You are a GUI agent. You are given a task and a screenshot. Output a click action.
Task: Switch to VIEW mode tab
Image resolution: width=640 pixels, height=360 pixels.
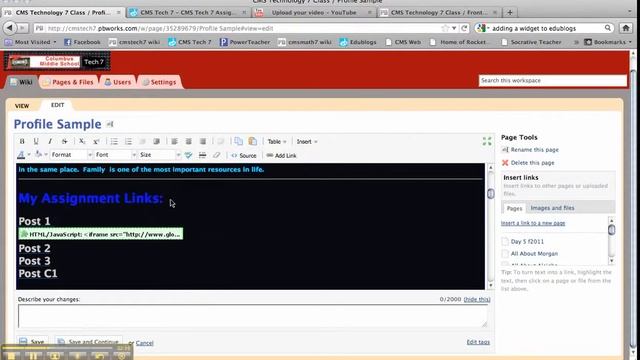(22, 106)
